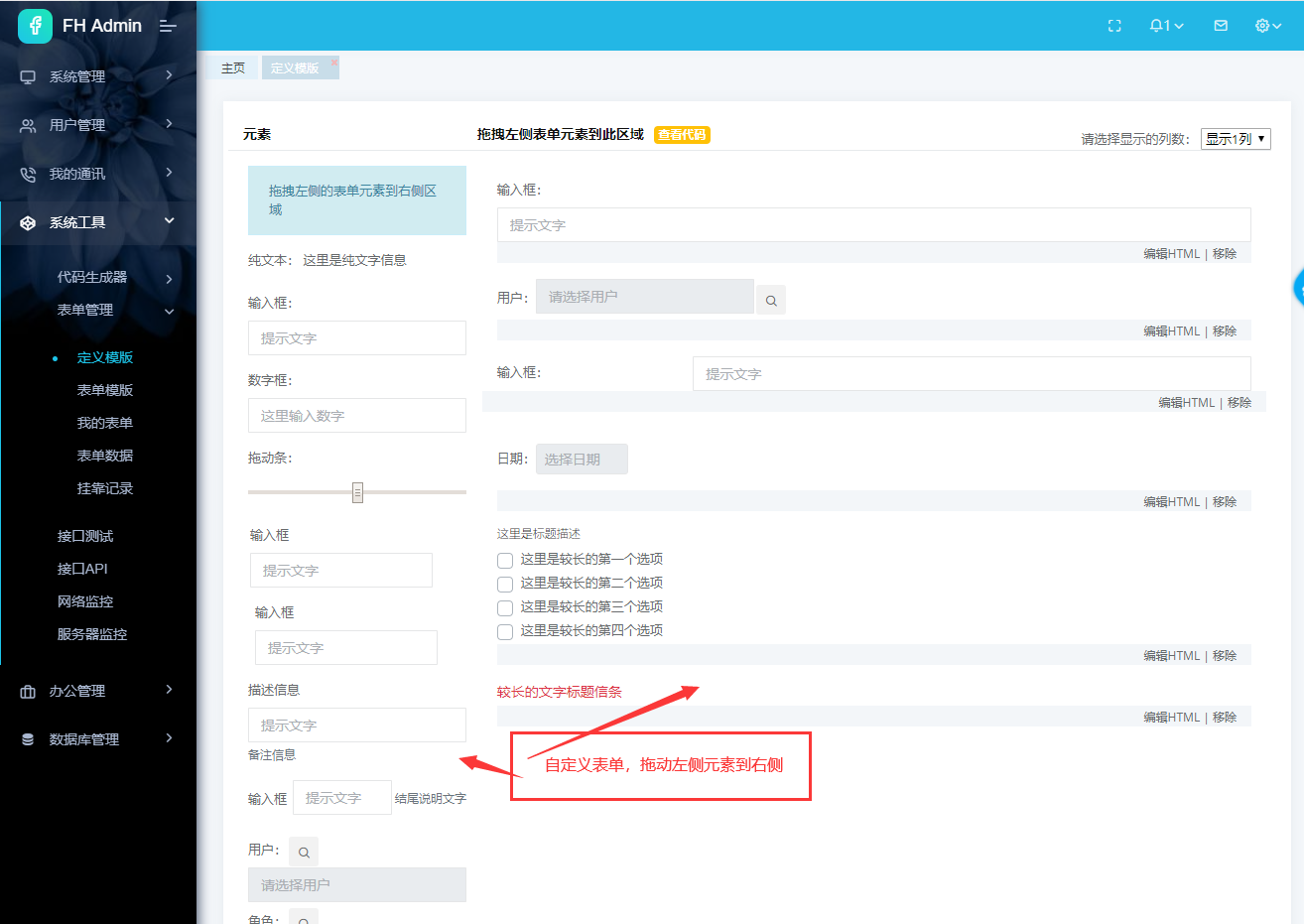Collapse the 系统工具 menu
Screen dimensions: 1304x924
point(170,221)
